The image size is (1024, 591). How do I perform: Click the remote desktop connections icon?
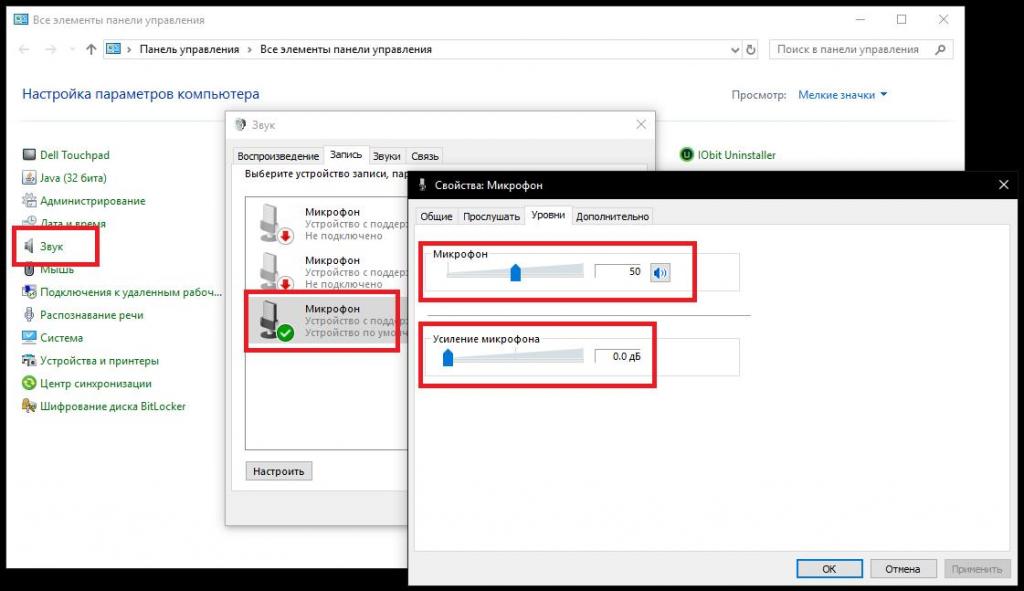pyautogui.click(x=29, y=292)
